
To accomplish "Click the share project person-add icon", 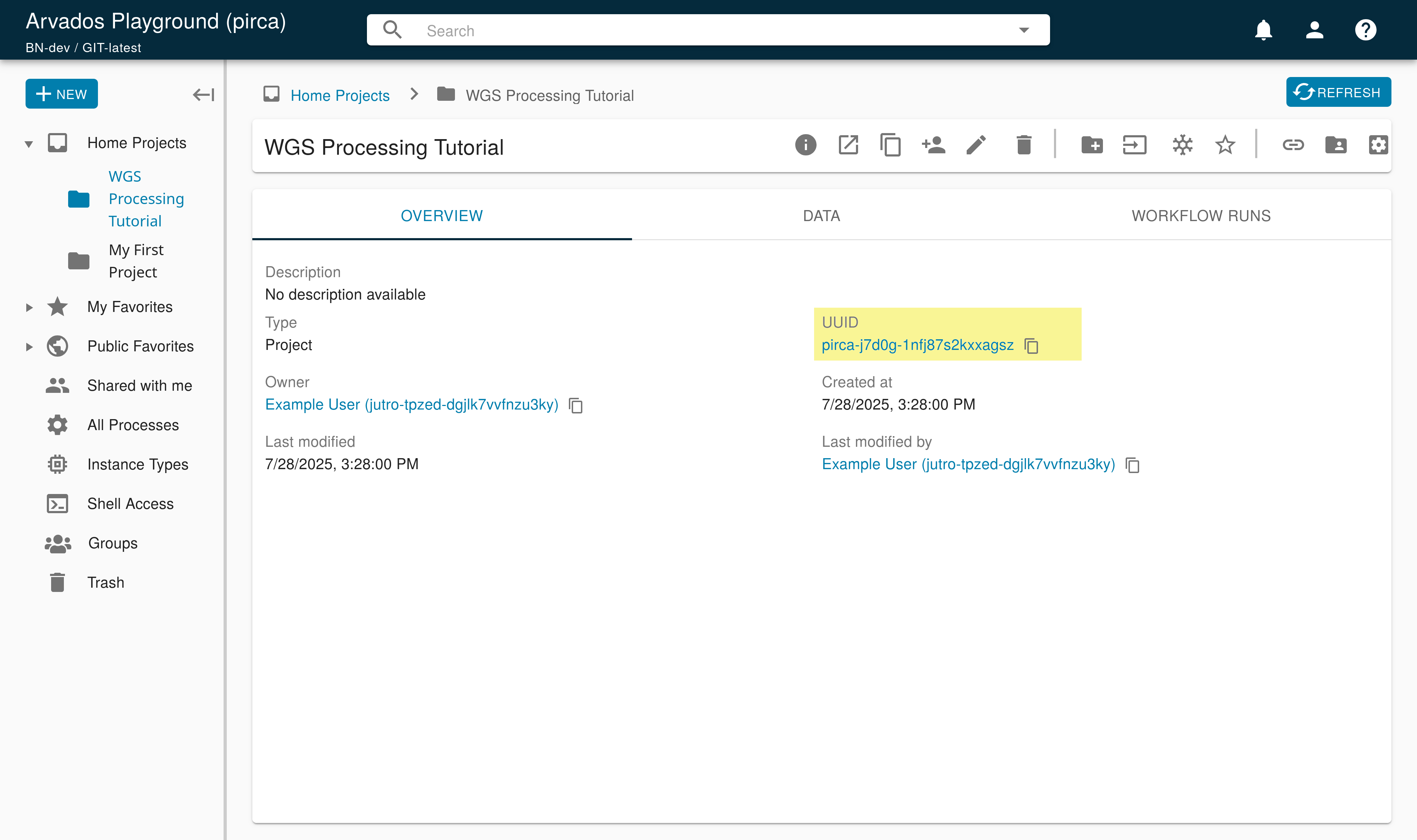I will point(933,146).
